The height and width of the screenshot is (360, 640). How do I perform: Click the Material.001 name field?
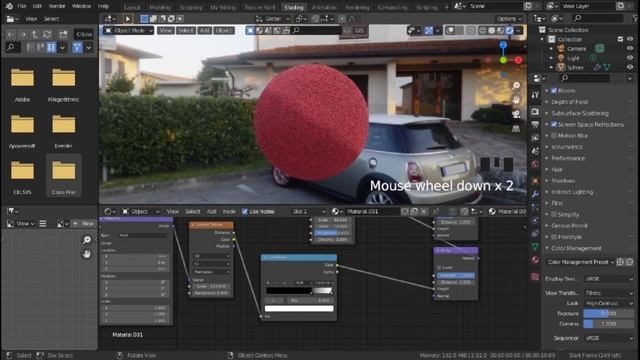(x=372, y=211)
